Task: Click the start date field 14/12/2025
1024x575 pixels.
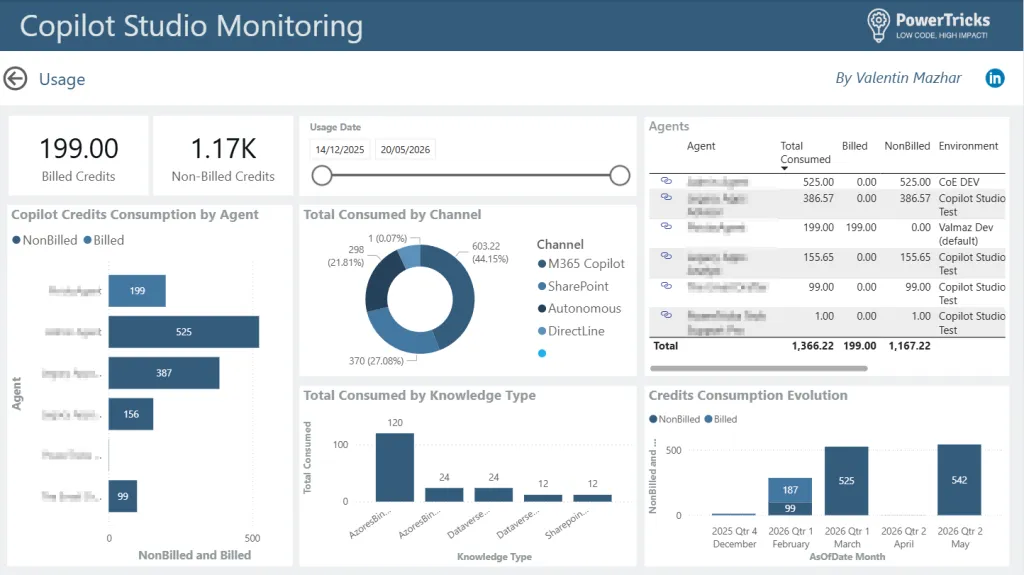Action: tap(340, 150)
